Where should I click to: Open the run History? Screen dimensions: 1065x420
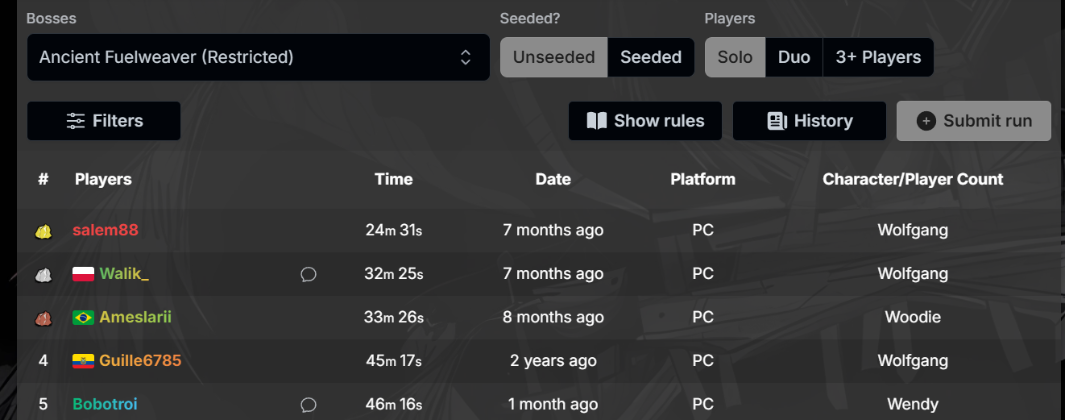809,121
